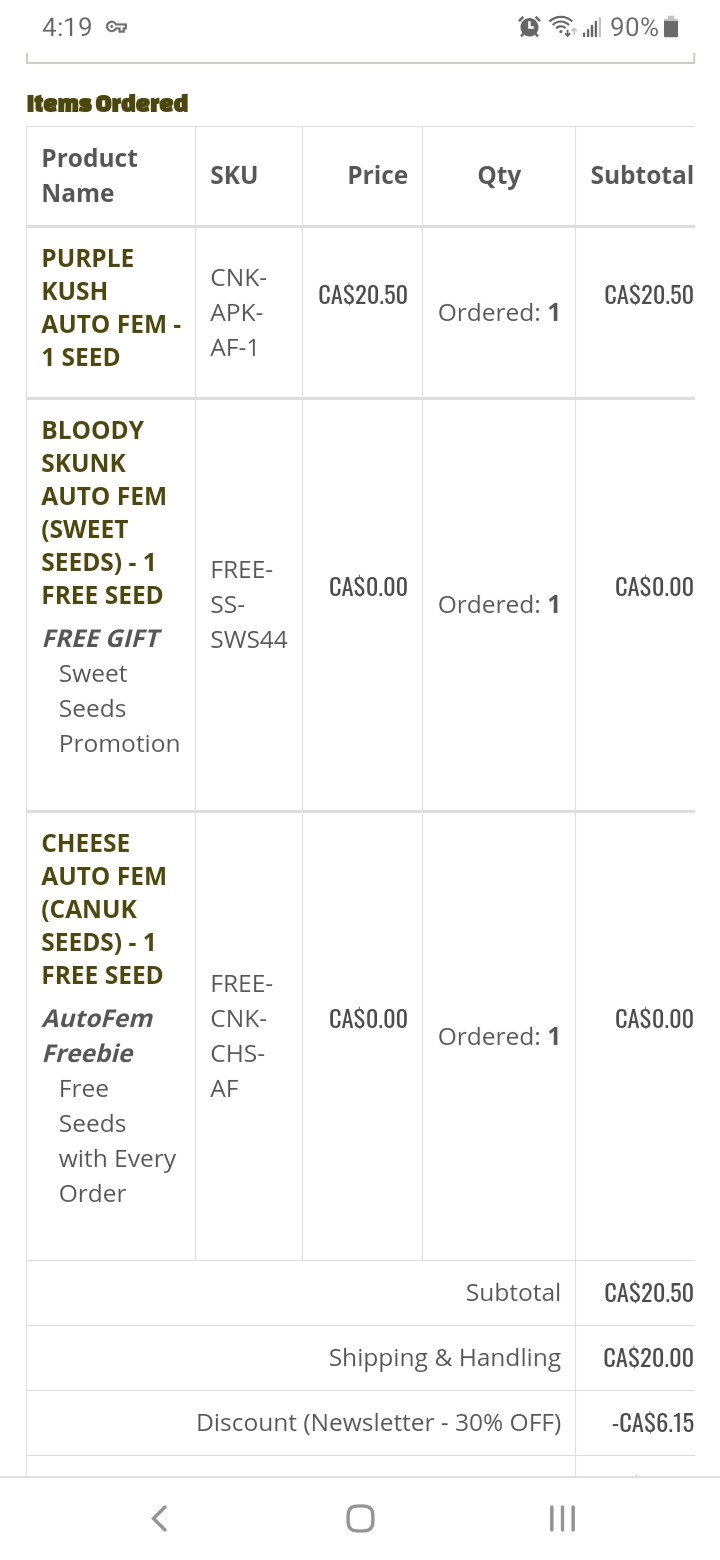Tap the battery indicator icon
720x1560 pixels.
(x=671, y=27)
